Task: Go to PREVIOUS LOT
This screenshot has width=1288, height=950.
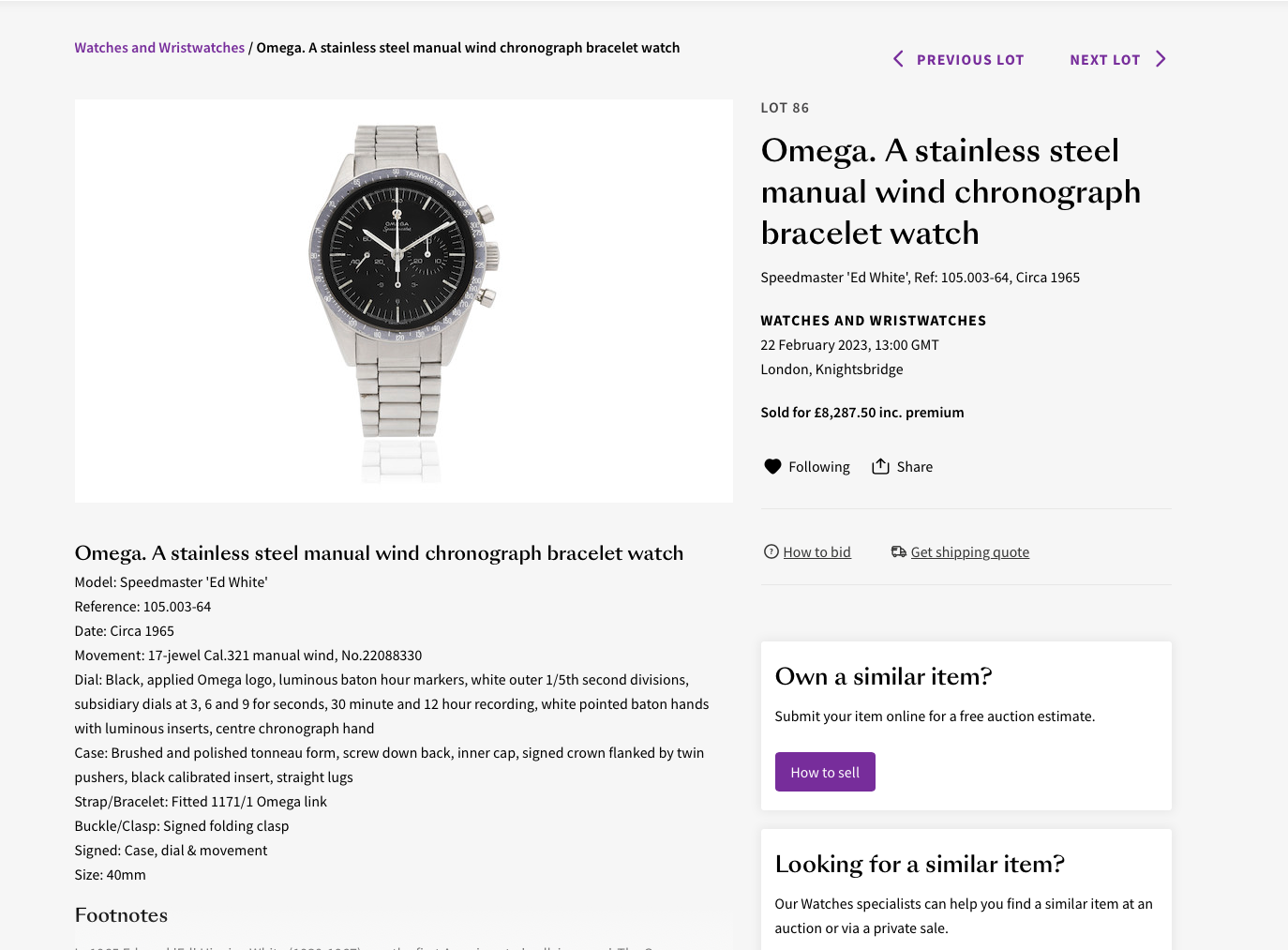Action: [970, 60]
